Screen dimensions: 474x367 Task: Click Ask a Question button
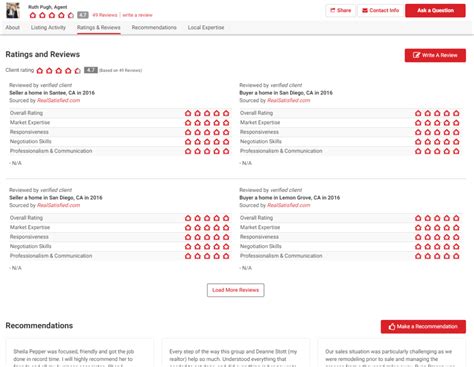click(x=435, y=10)
